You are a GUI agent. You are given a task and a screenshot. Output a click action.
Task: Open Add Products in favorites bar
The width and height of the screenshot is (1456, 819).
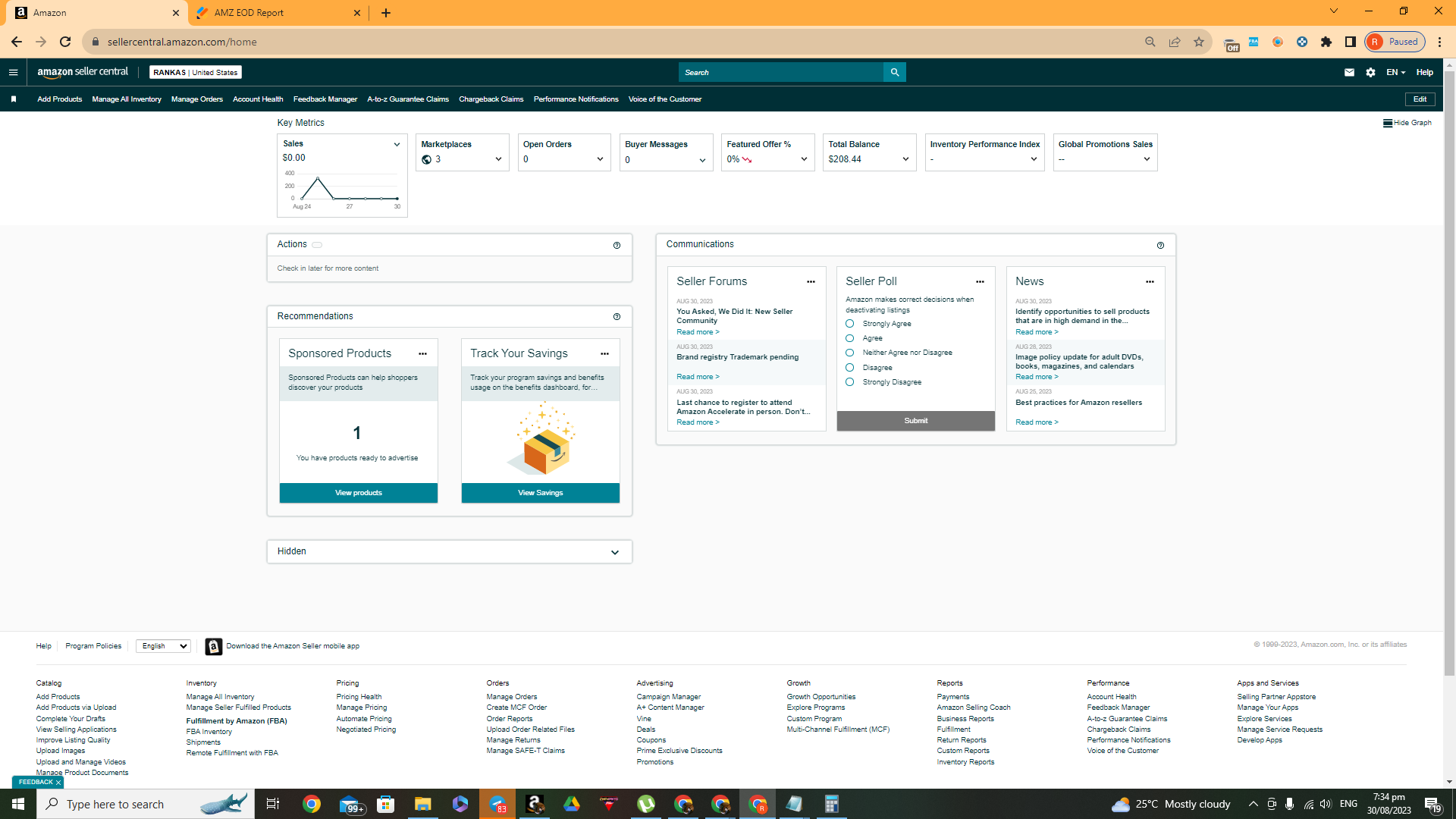60,99
